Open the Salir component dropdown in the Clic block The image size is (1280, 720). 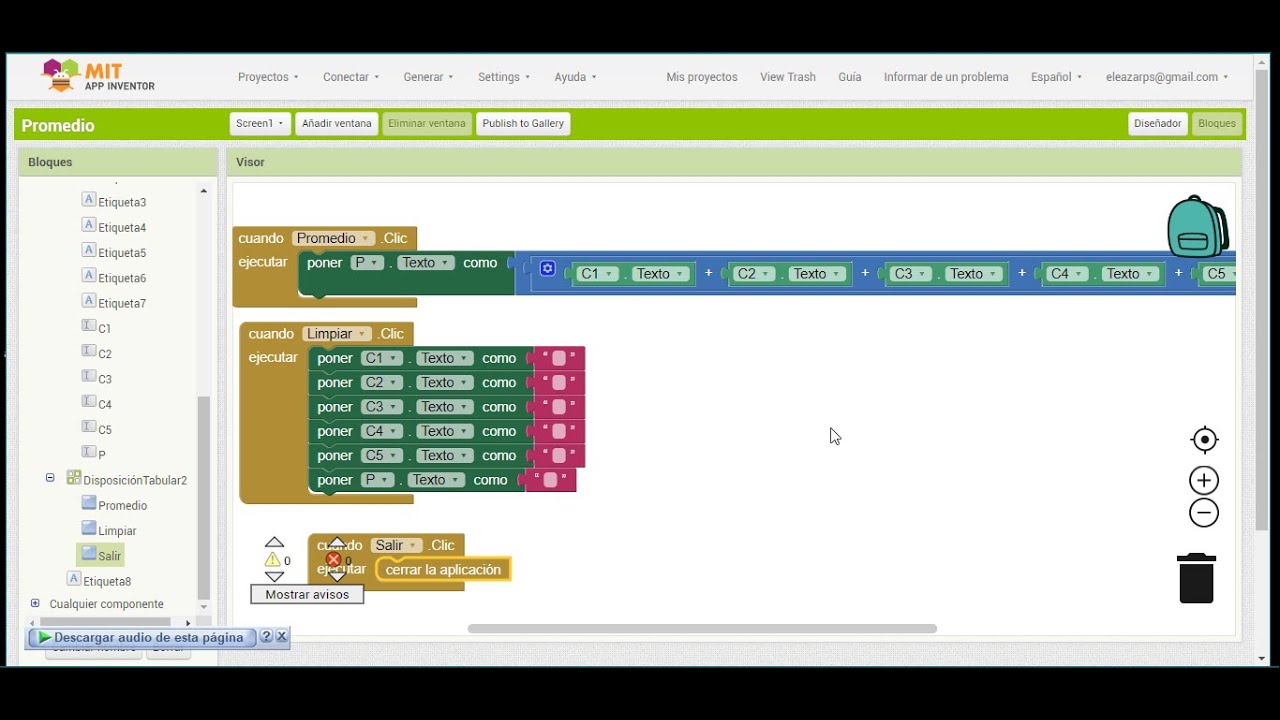coord(396,545)
